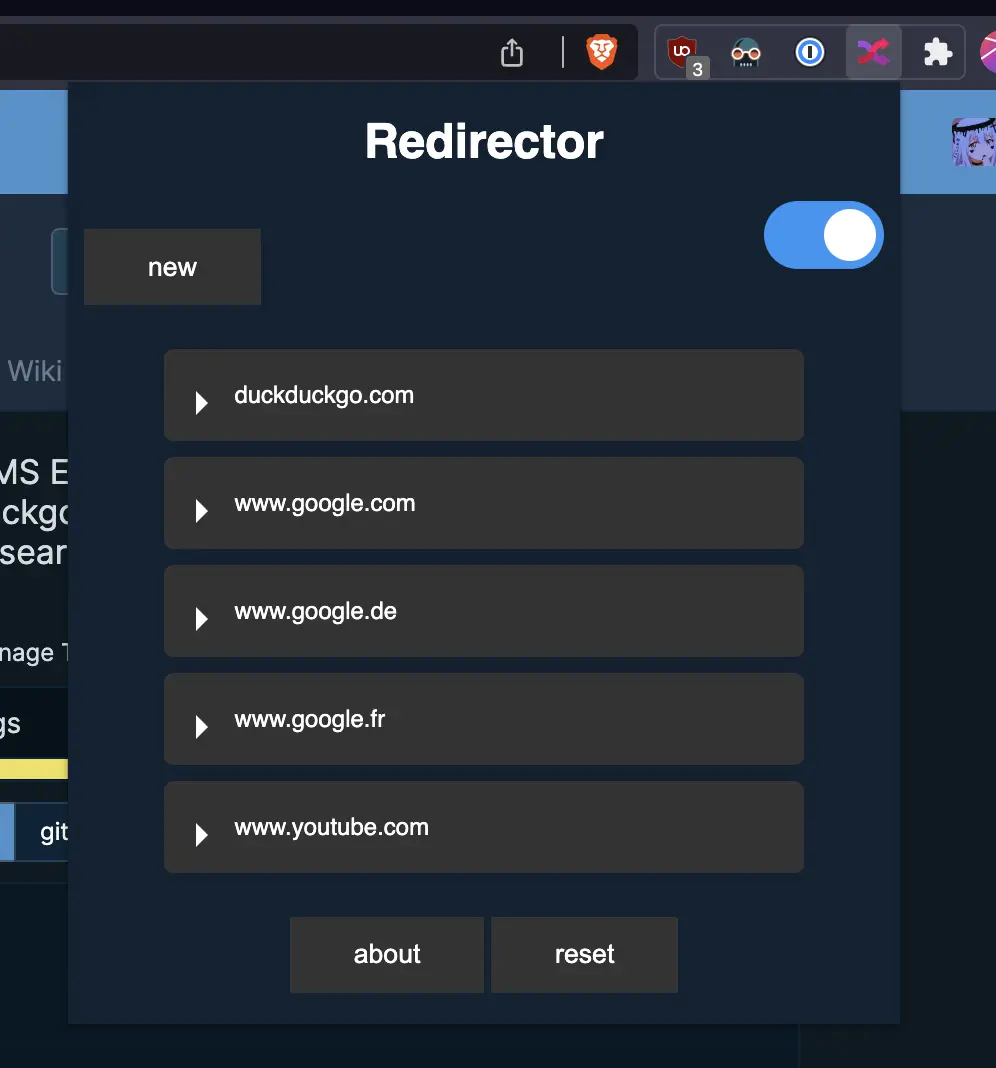The width and height of the screenshot is (996, 1068).
Task: Click the Brave Shields lion icon
Action: point(602,52)
